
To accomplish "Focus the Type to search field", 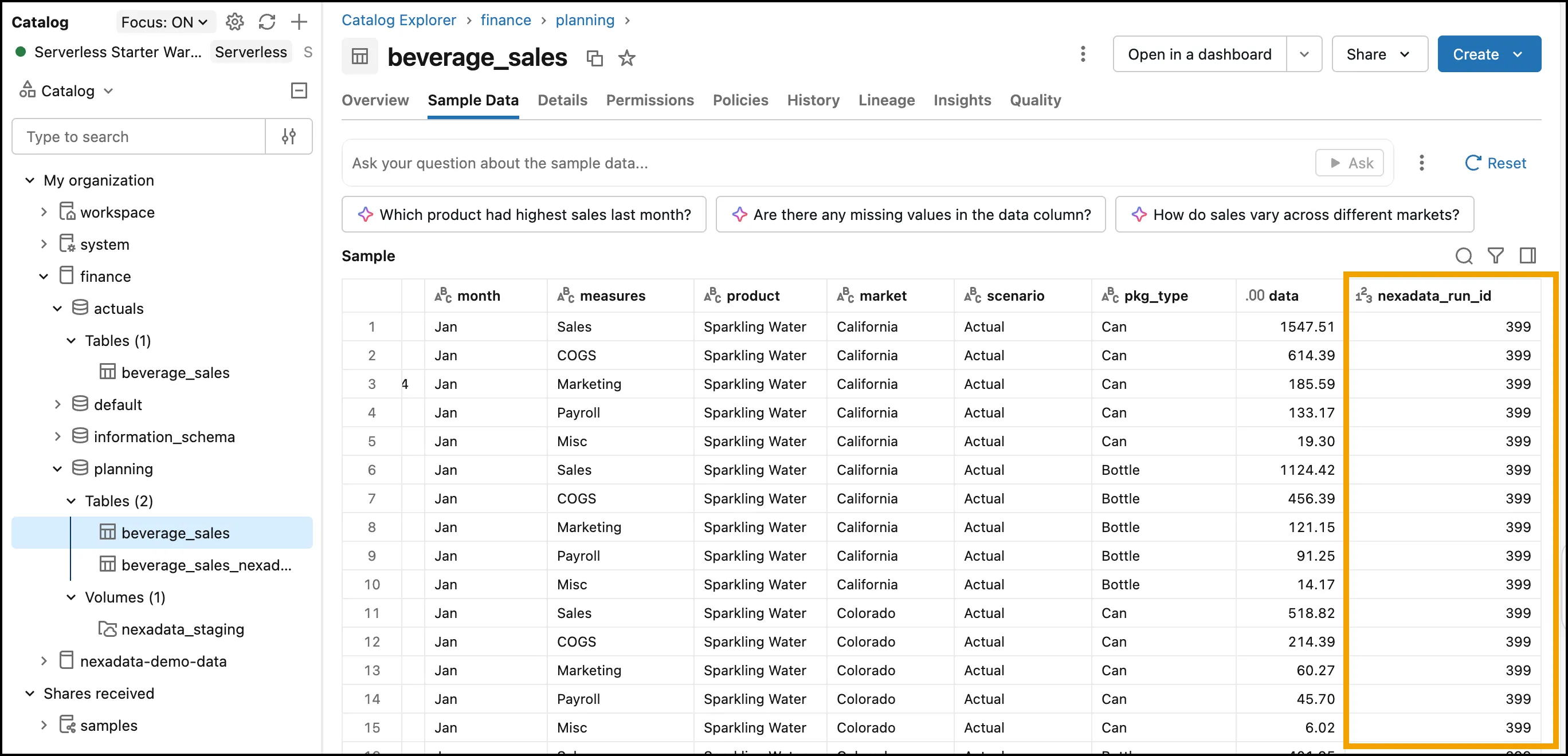I will (139, 136).
